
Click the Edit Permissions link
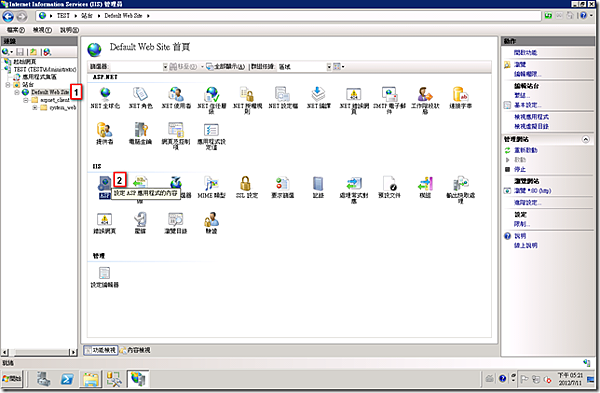[x=528, y=74]
